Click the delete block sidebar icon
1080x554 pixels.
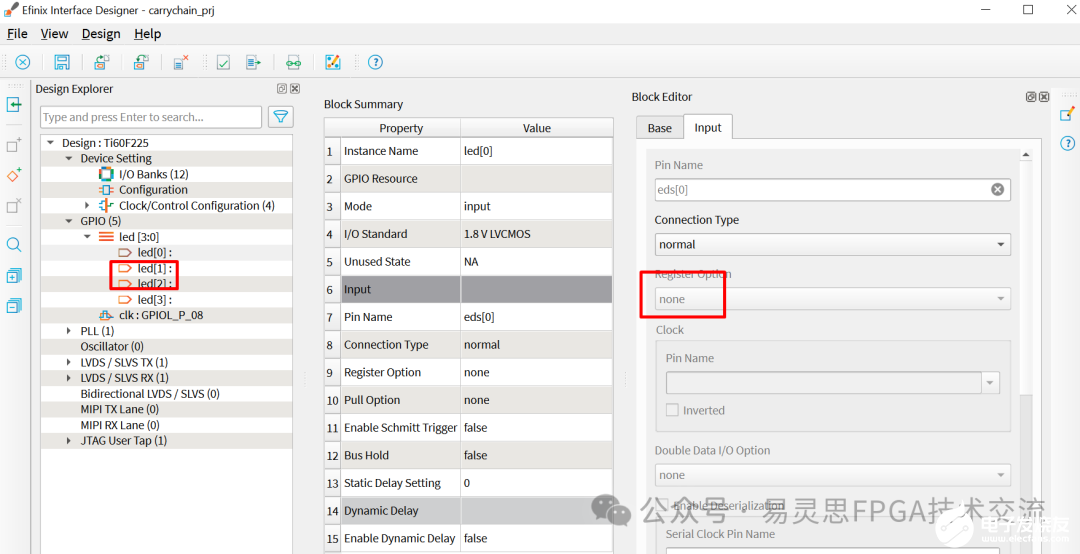coord(14,205)
